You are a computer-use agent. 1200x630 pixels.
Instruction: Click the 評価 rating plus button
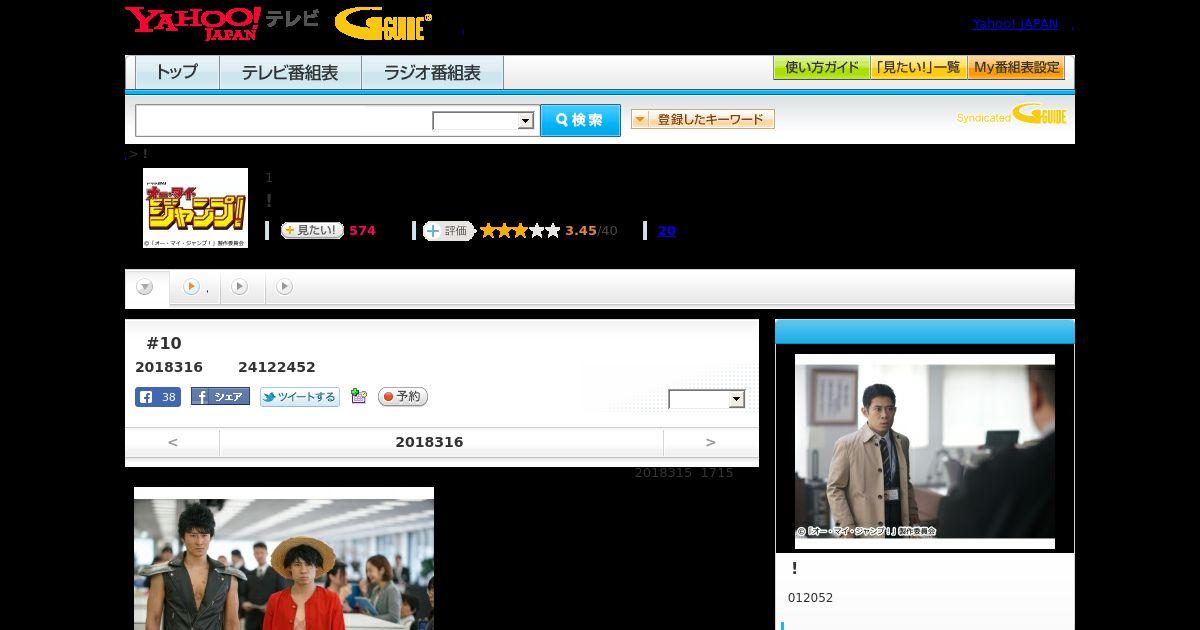[448, 230]
